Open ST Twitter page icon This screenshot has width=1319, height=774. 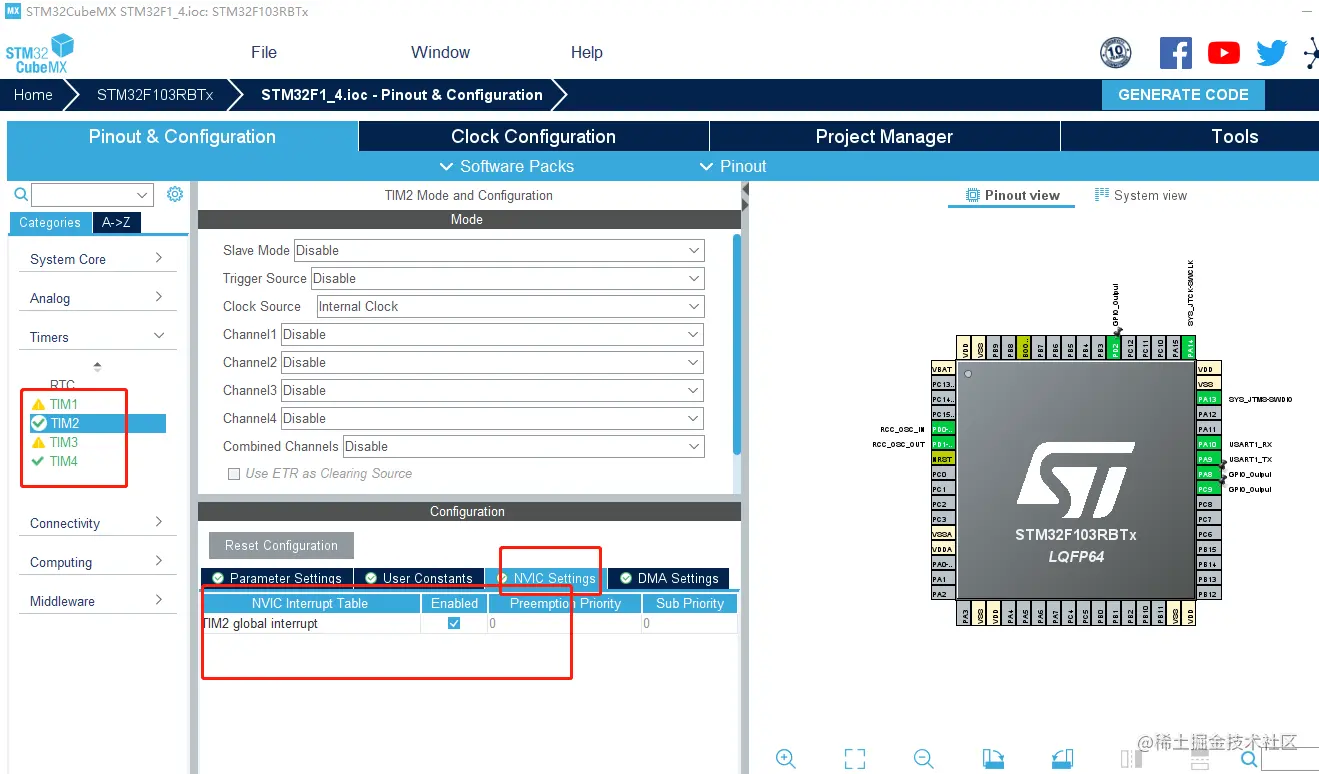click(x=1271, y=53)
